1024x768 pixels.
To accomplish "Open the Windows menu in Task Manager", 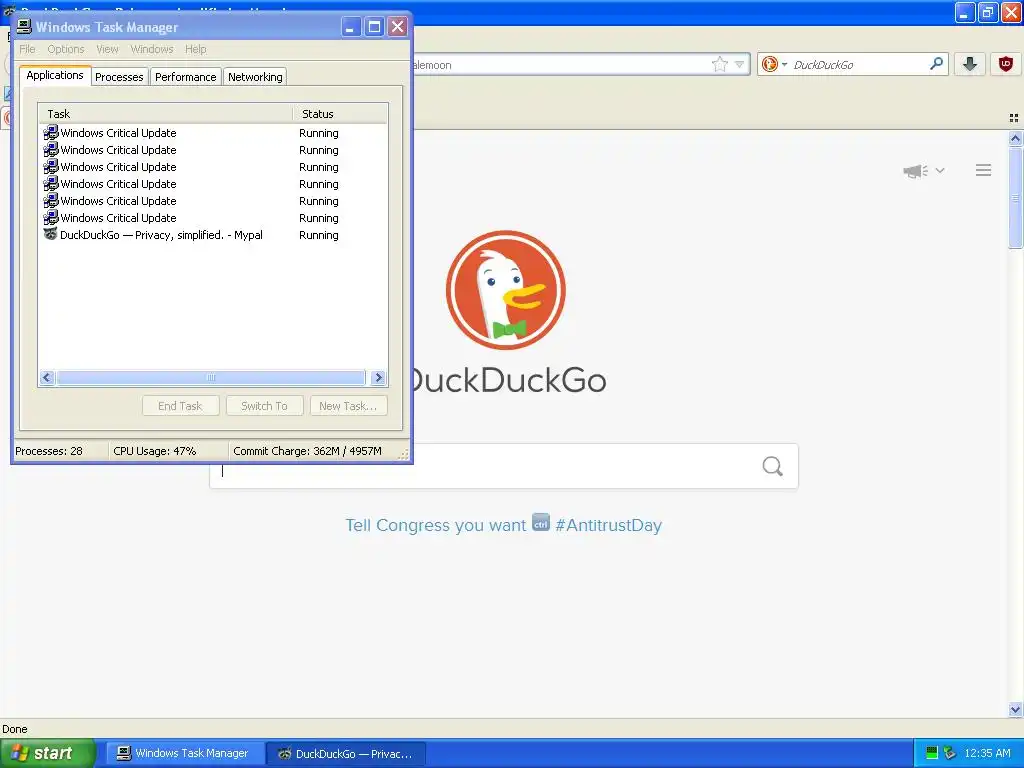I will click(x=152, y=49).
